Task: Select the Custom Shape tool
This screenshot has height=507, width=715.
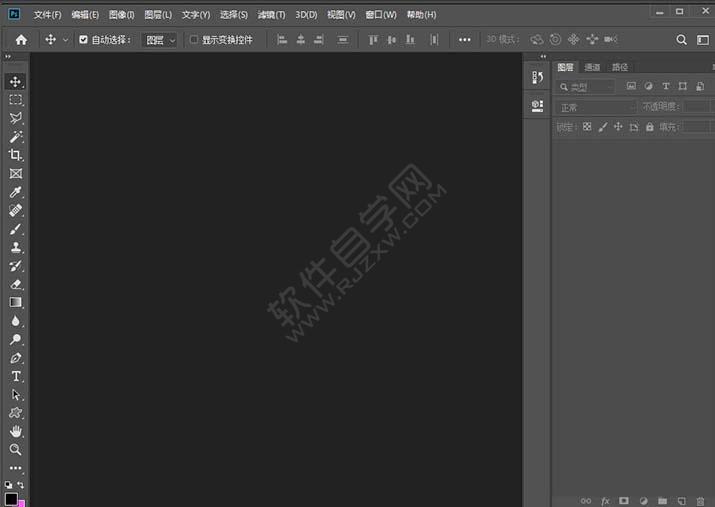Action: click(16, 413)
